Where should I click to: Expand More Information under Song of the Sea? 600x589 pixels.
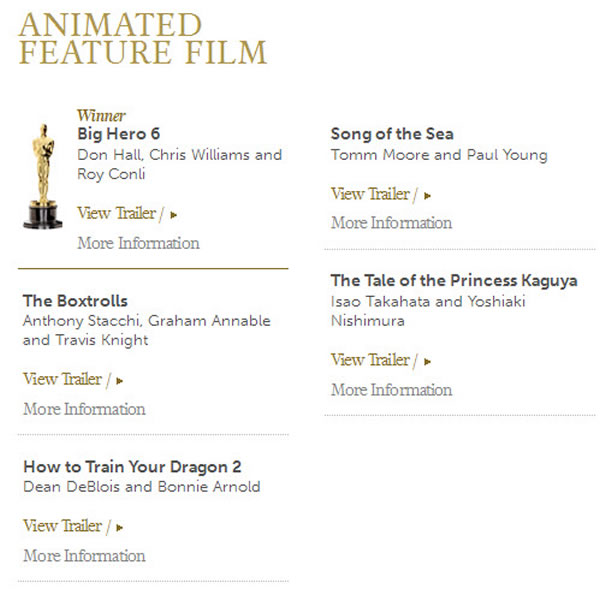point(391,223)
